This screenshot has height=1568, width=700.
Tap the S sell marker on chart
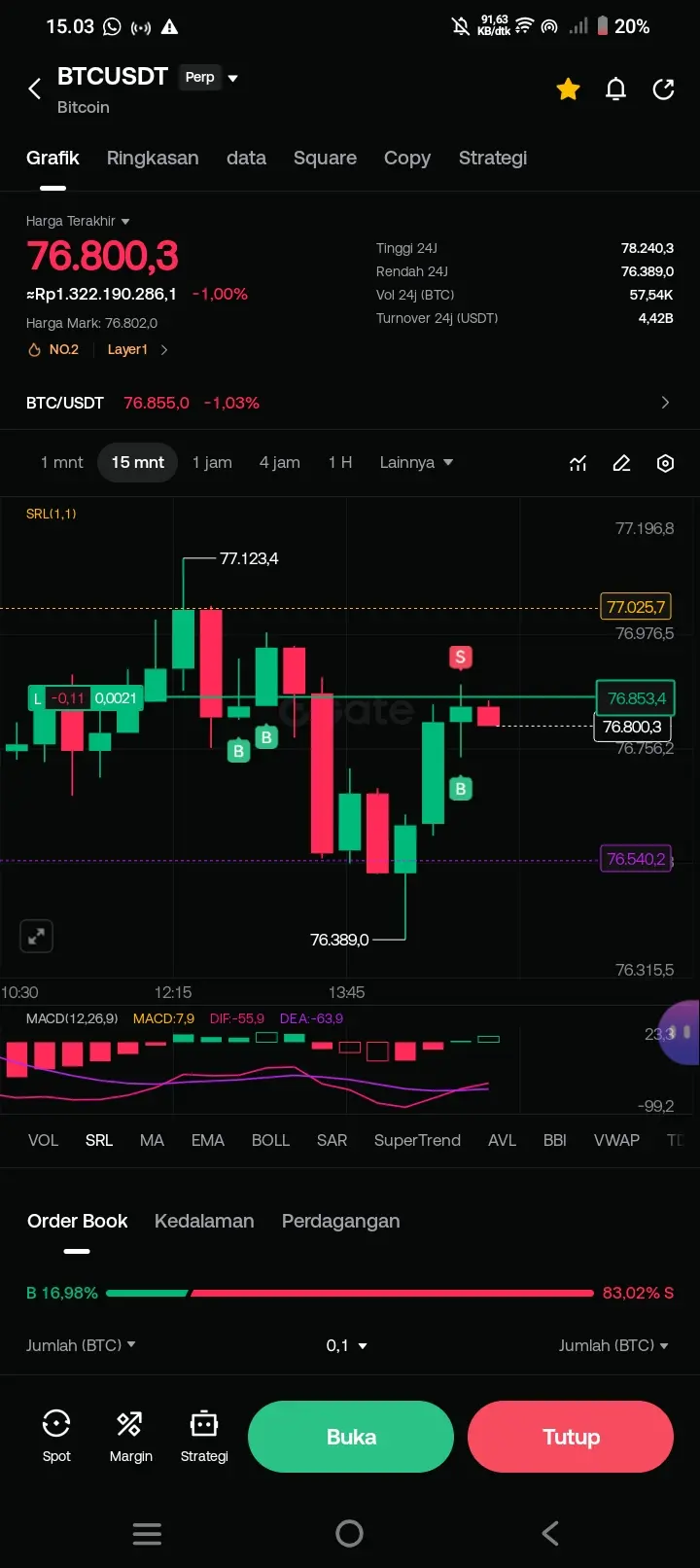click(461, 658)
